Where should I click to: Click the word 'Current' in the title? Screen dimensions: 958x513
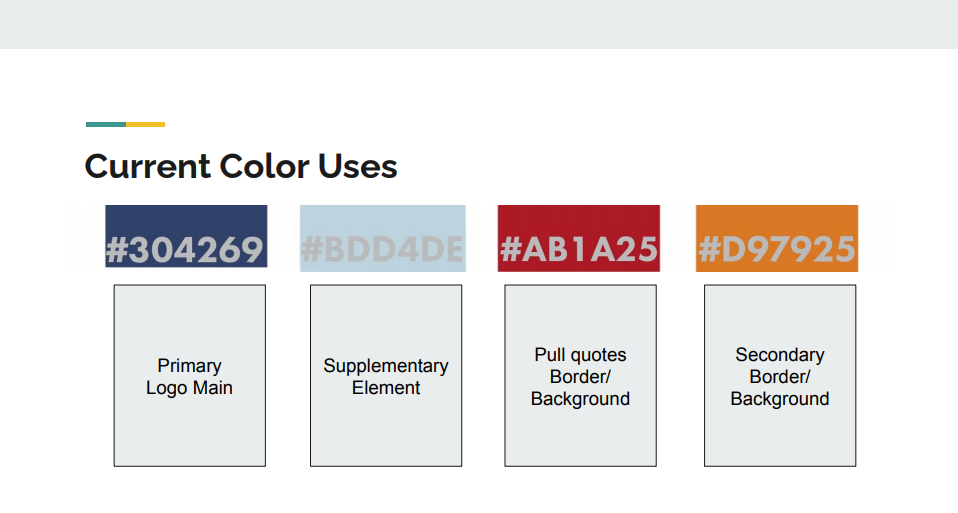tap(147, 166)
